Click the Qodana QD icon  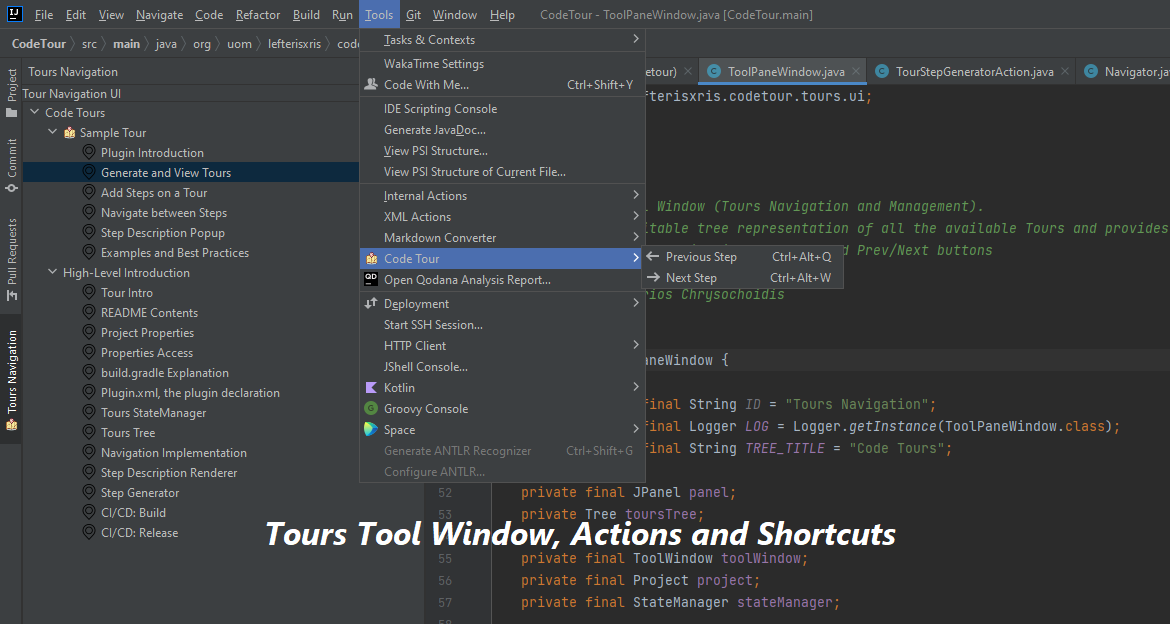(x=371, y=279)
